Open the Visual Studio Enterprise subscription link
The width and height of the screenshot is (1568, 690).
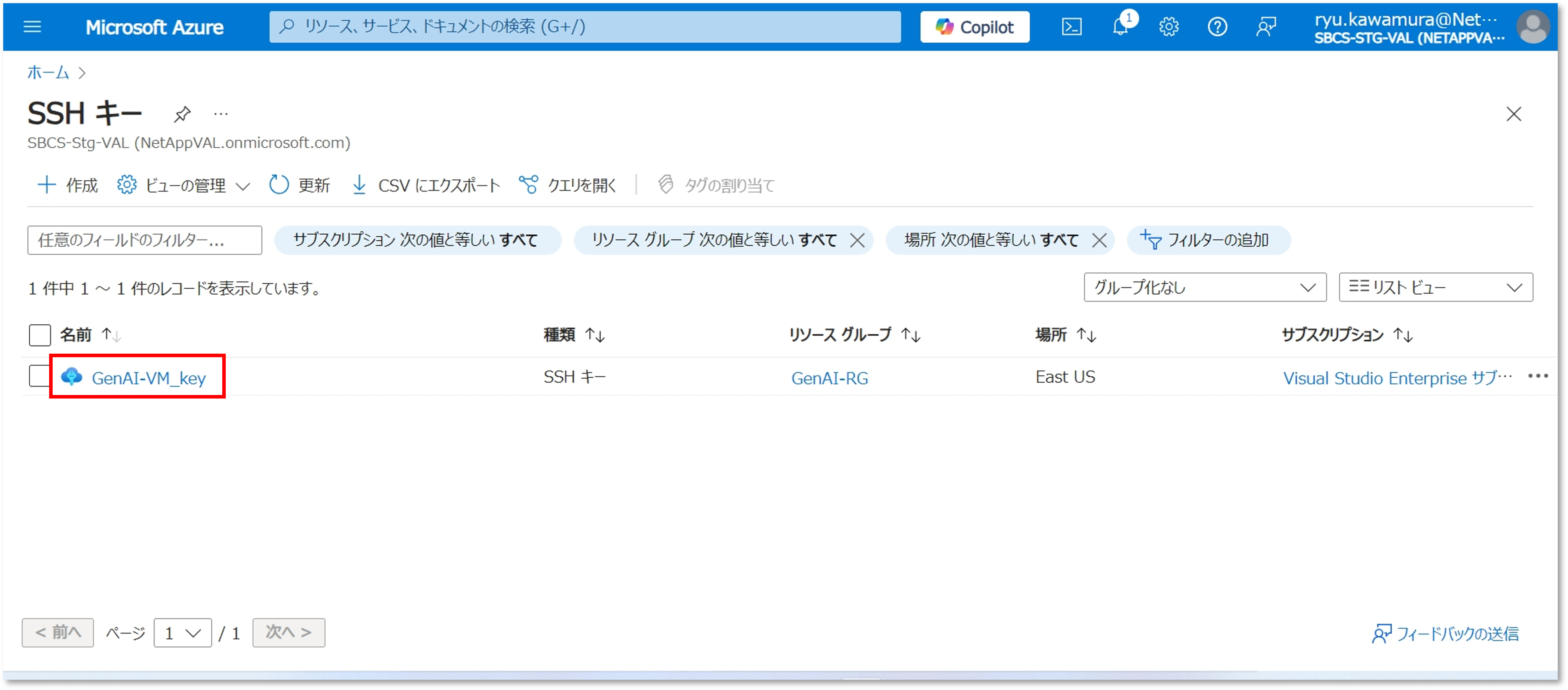tap(1397, 378)
